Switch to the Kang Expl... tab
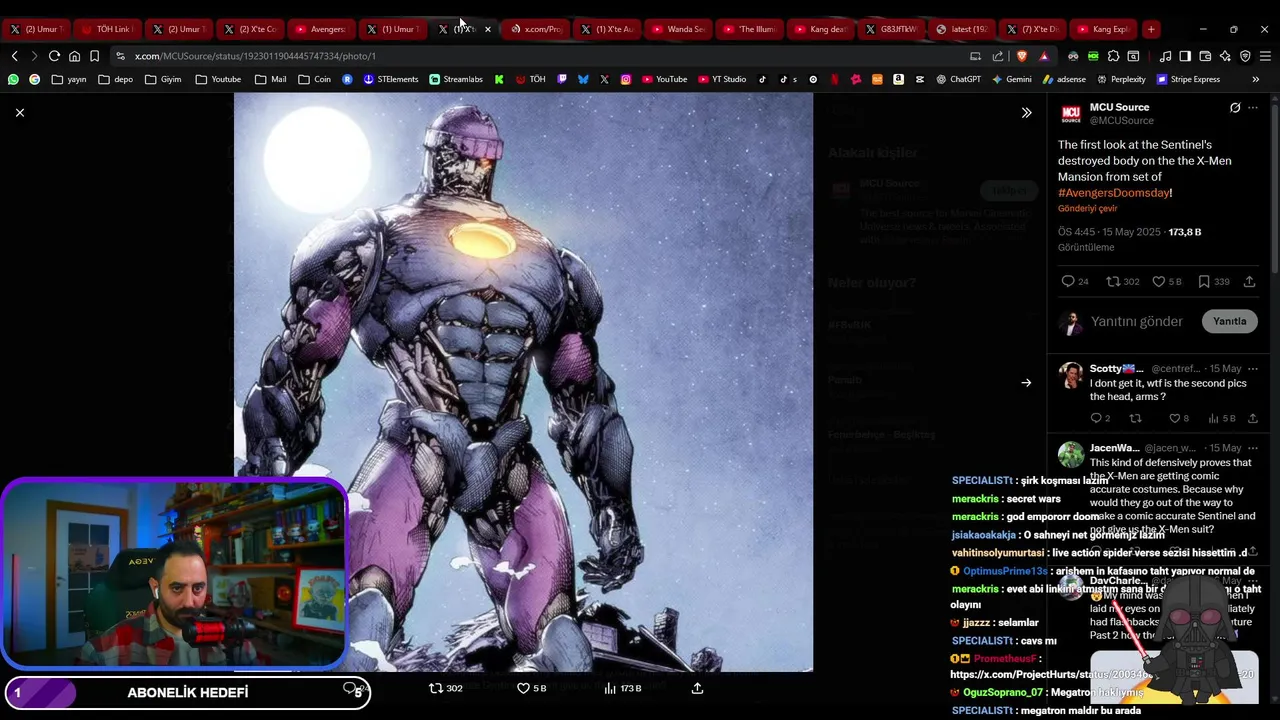The image size is (1280, 720). pyautogui.click(x=1104, y=29)
